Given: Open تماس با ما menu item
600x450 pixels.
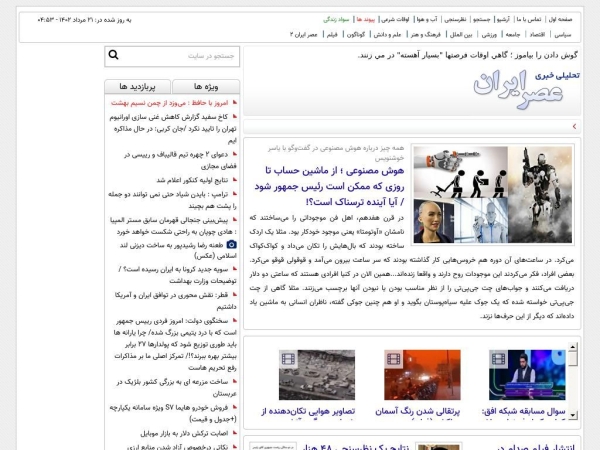Looking at the screenshot, I should (x=529, y=19).
